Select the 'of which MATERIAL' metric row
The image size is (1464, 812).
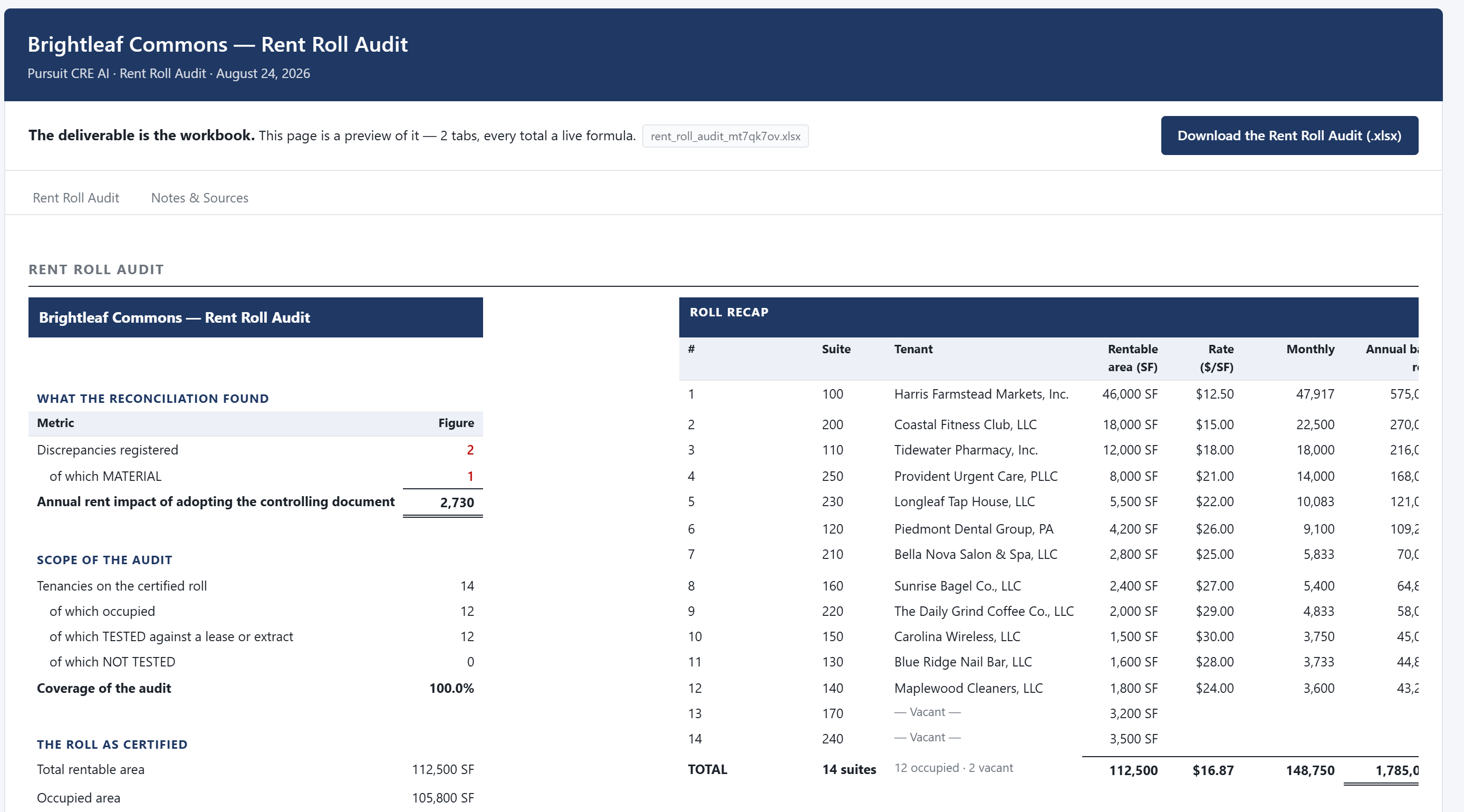click(x=255, y=476)
